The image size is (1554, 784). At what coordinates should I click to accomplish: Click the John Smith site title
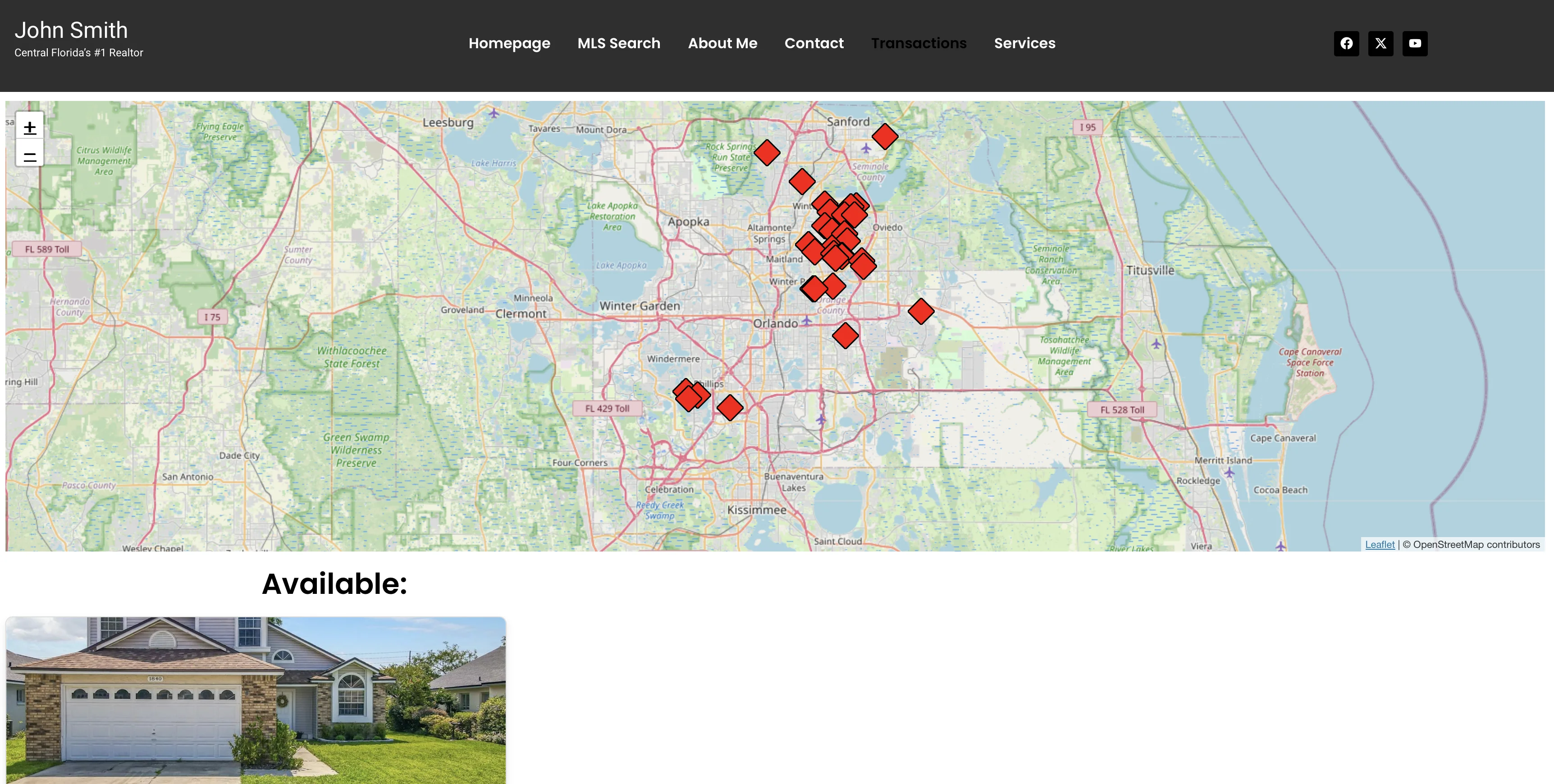click(71, 30)
